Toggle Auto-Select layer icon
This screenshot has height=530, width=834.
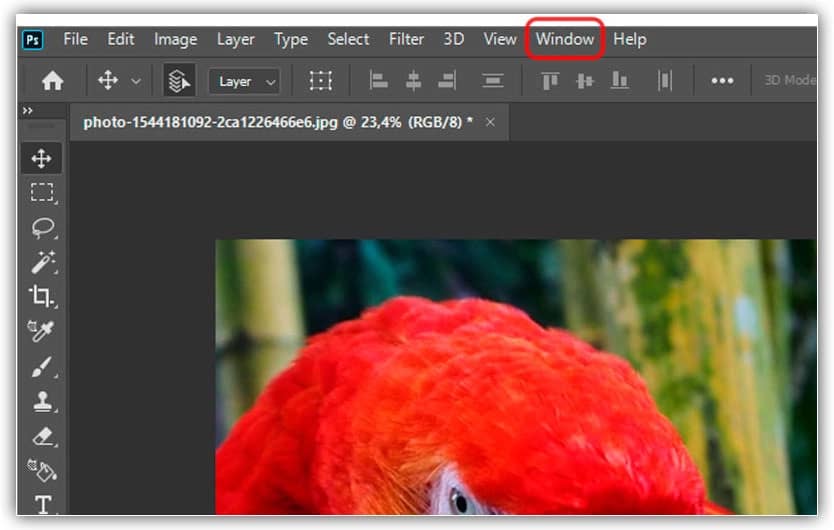click(179, 81)
